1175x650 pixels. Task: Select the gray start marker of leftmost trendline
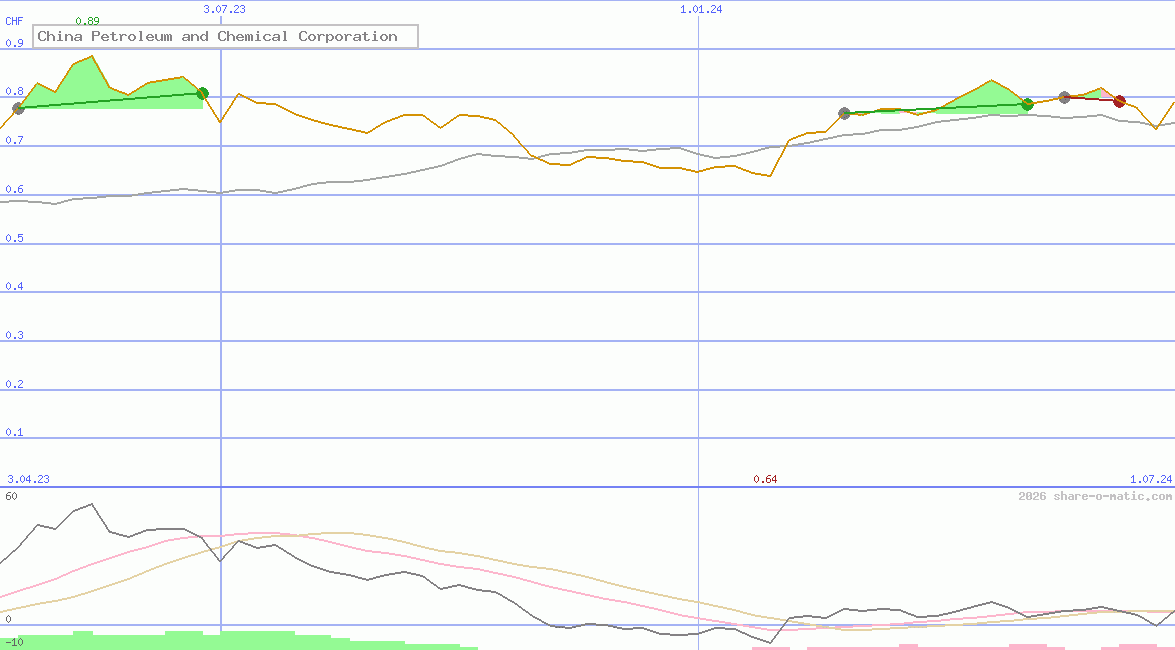pos(18,109)
